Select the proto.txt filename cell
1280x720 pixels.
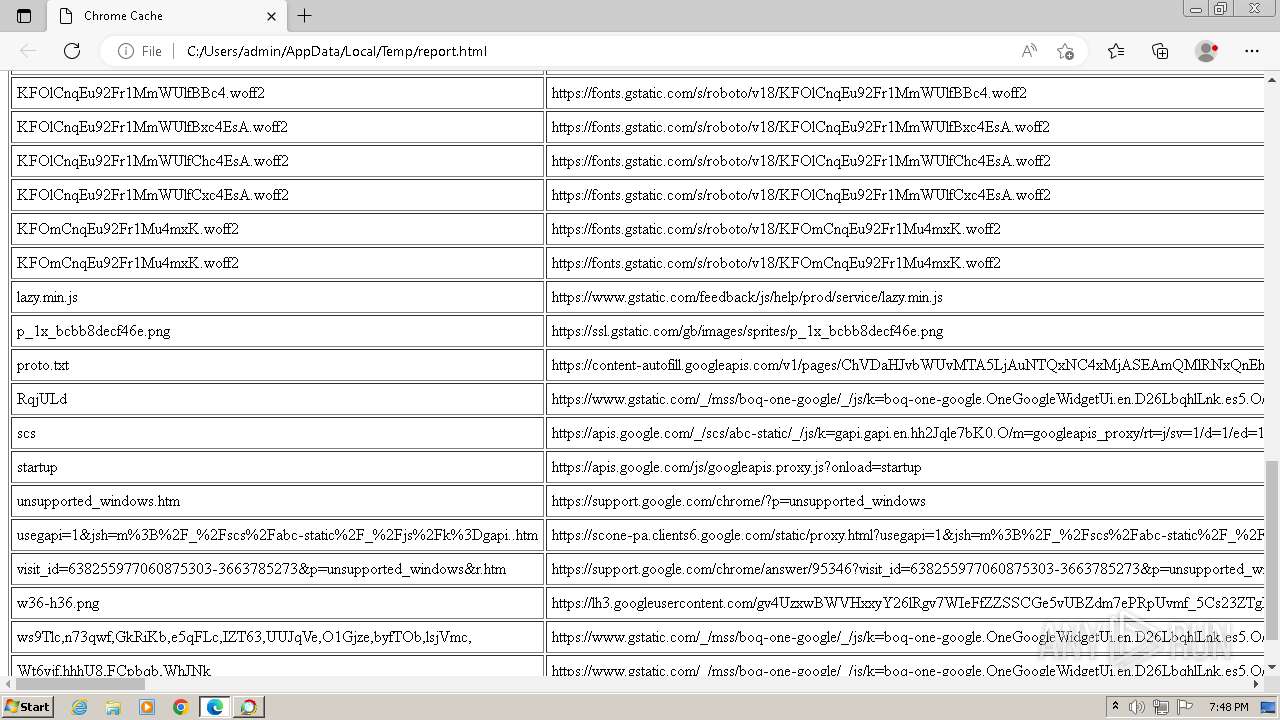point(277,365)
